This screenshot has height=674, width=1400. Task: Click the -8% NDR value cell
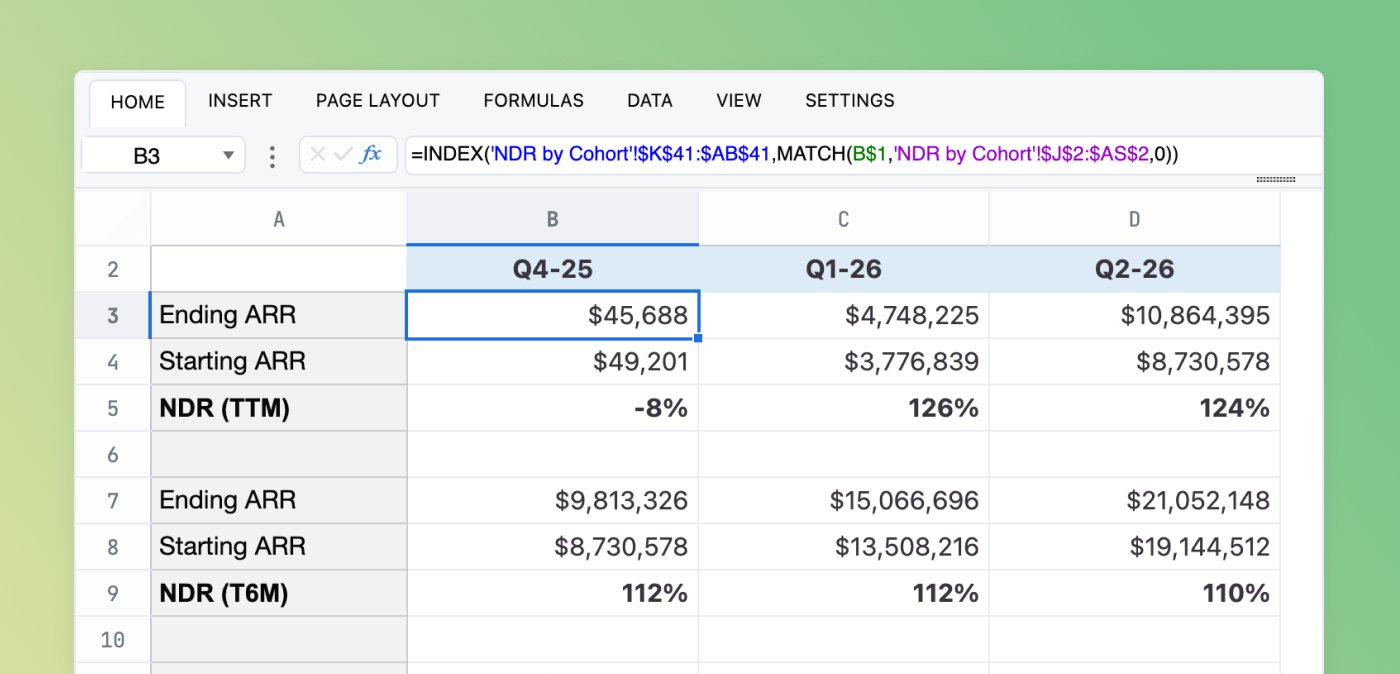(x=553, y=408)
